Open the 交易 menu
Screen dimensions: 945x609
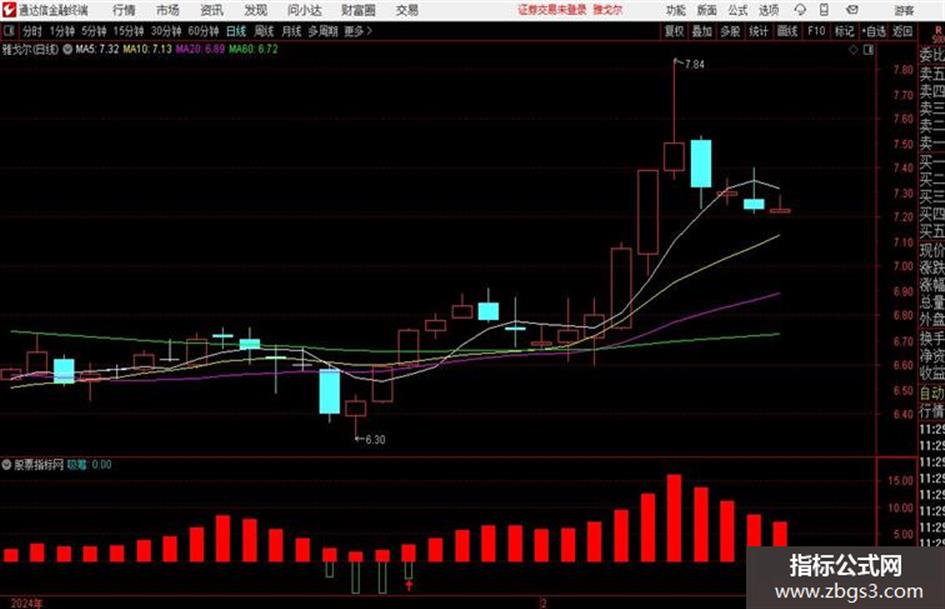click(407, 10)
